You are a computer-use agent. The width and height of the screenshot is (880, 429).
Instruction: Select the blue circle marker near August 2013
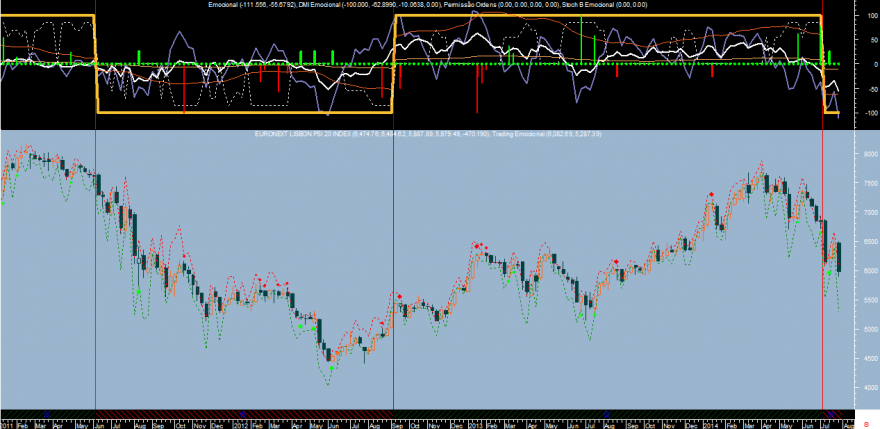tap(607, 414)
